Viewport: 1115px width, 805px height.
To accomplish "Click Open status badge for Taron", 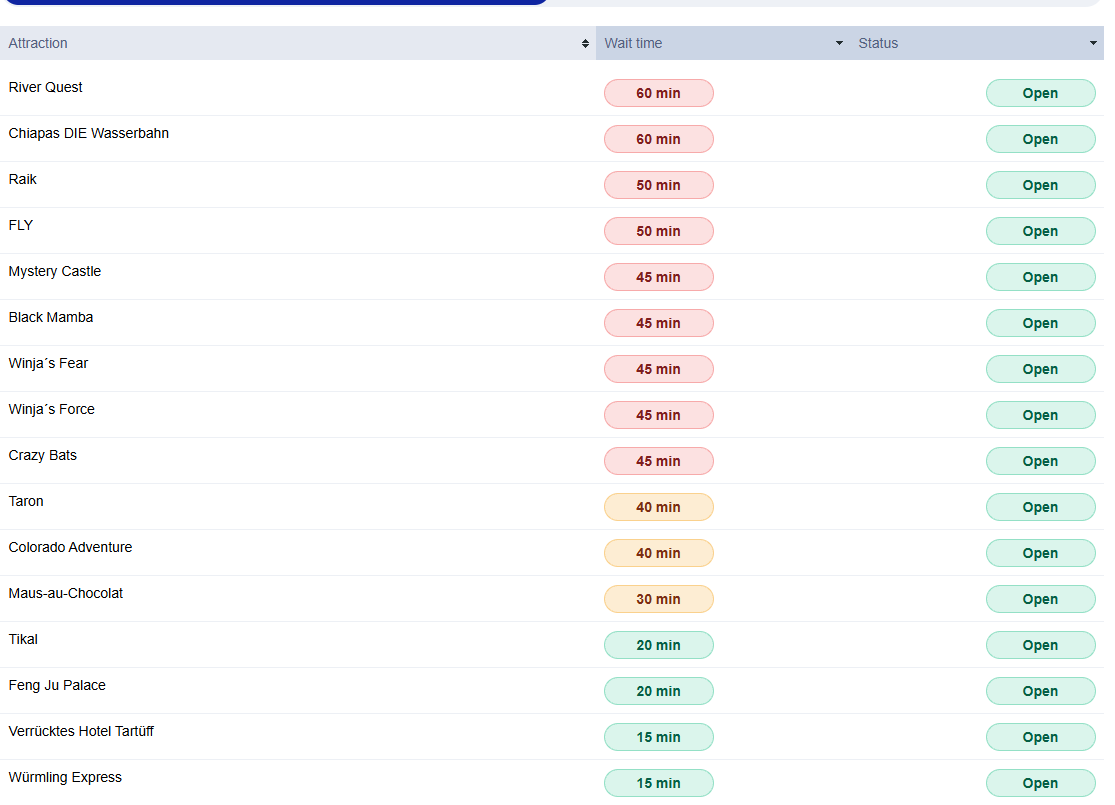I will pyautogui.click(x=1040, y=507).
